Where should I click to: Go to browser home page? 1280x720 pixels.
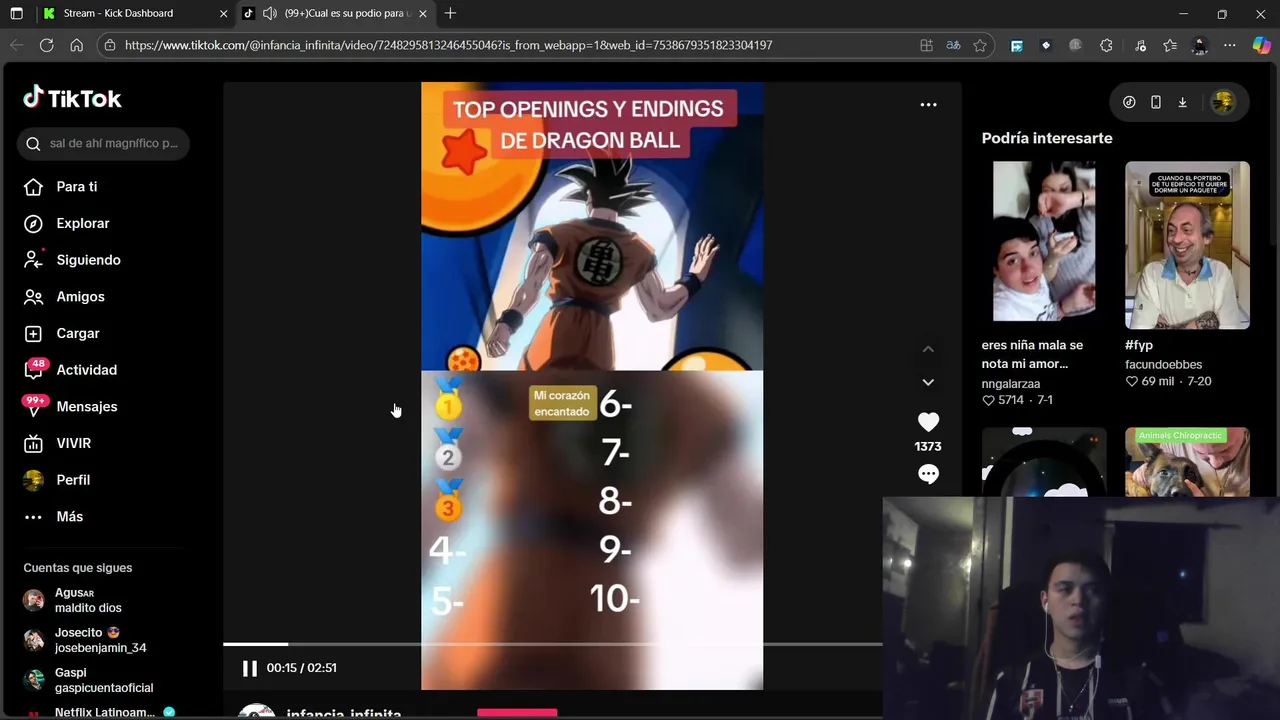76,45
